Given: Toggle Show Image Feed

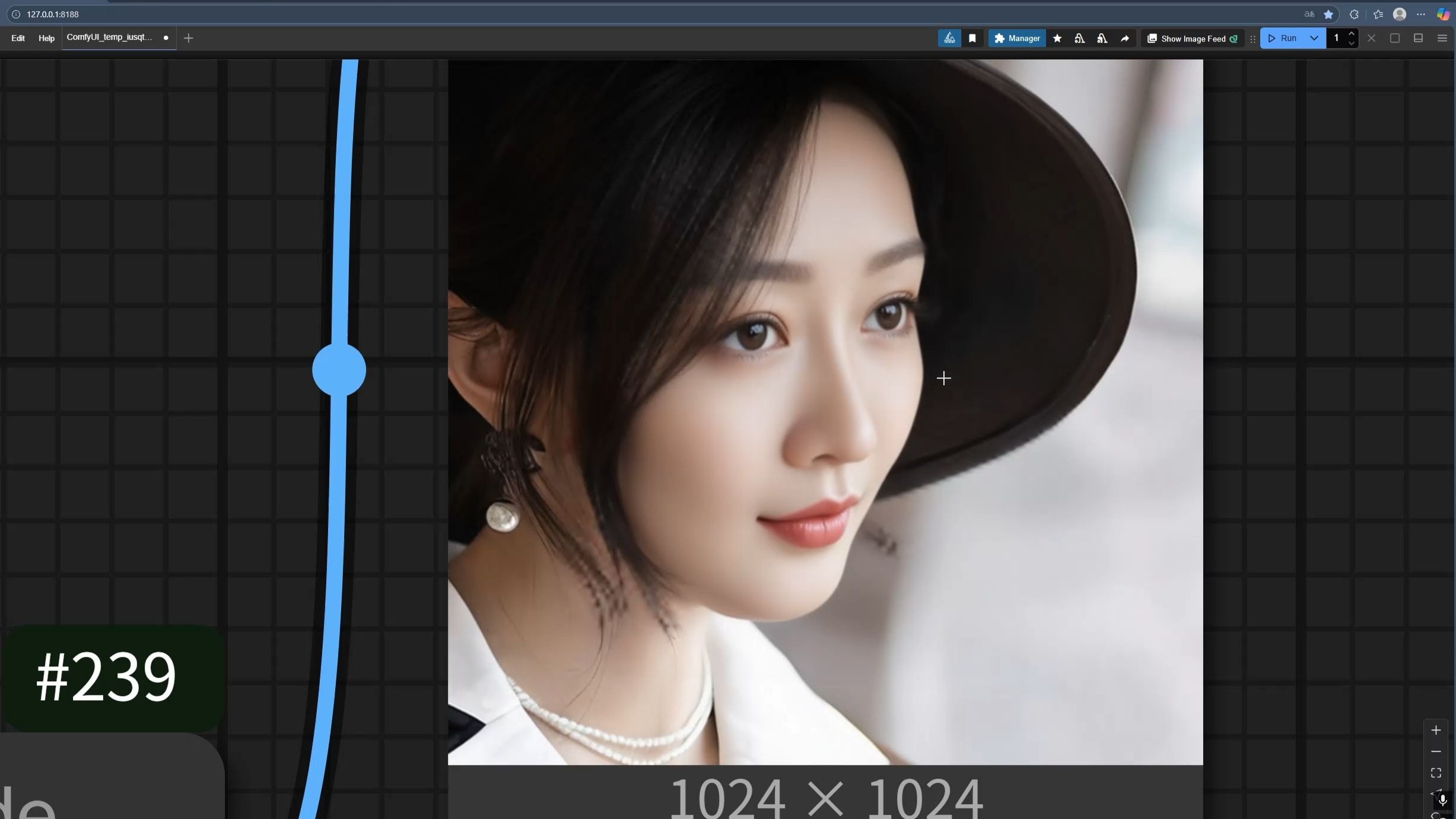Looking at the screenshot, I should coord(1192,39).
